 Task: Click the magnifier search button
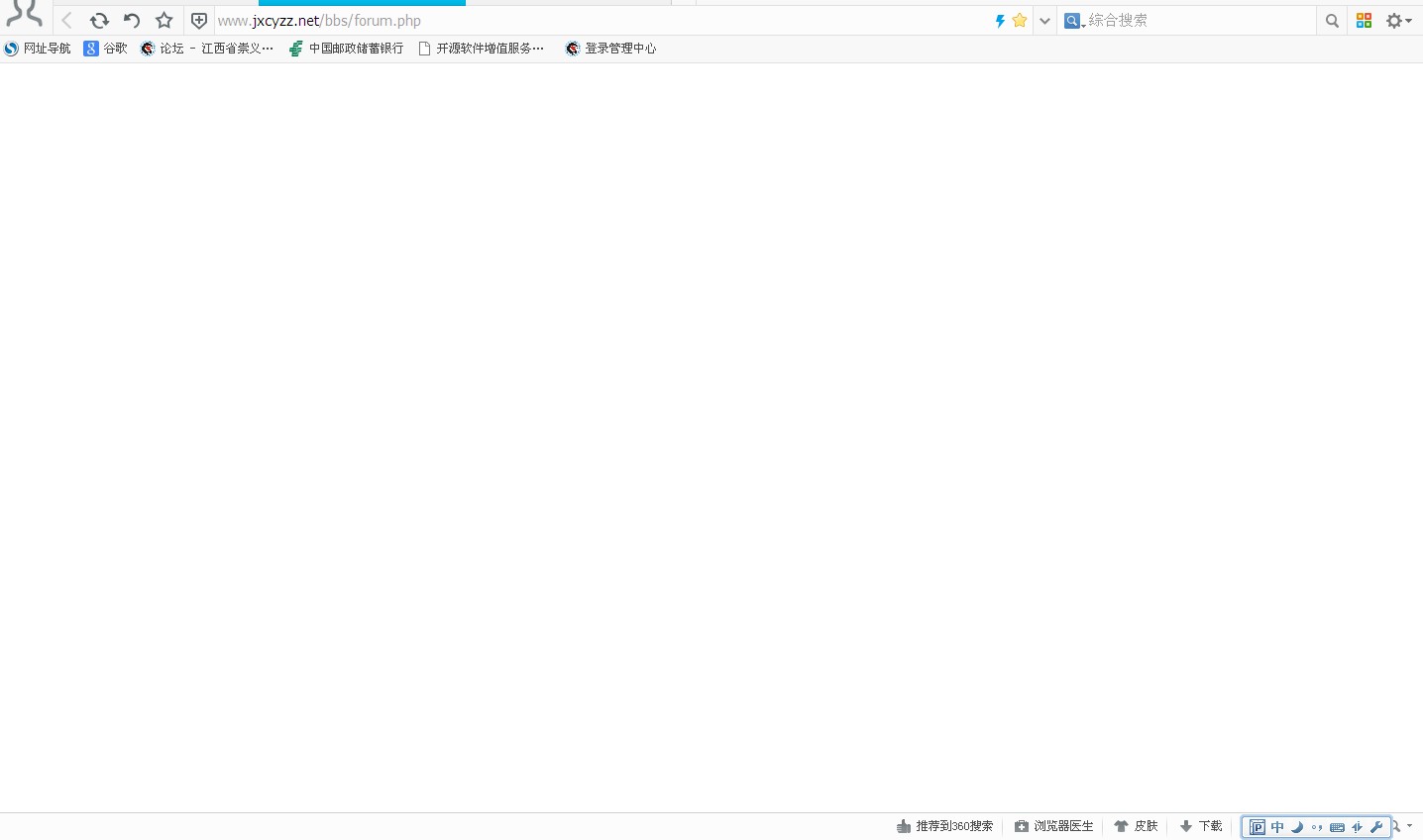[1332, 21]
